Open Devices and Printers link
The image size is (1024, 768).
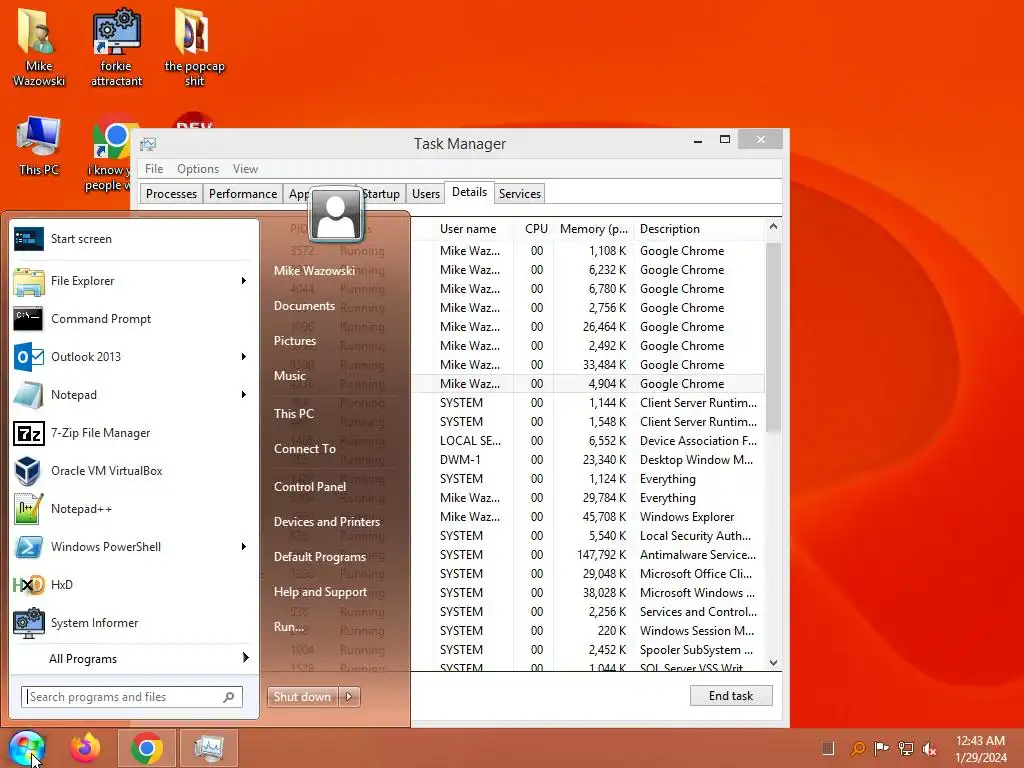click(x=327, y=522)
